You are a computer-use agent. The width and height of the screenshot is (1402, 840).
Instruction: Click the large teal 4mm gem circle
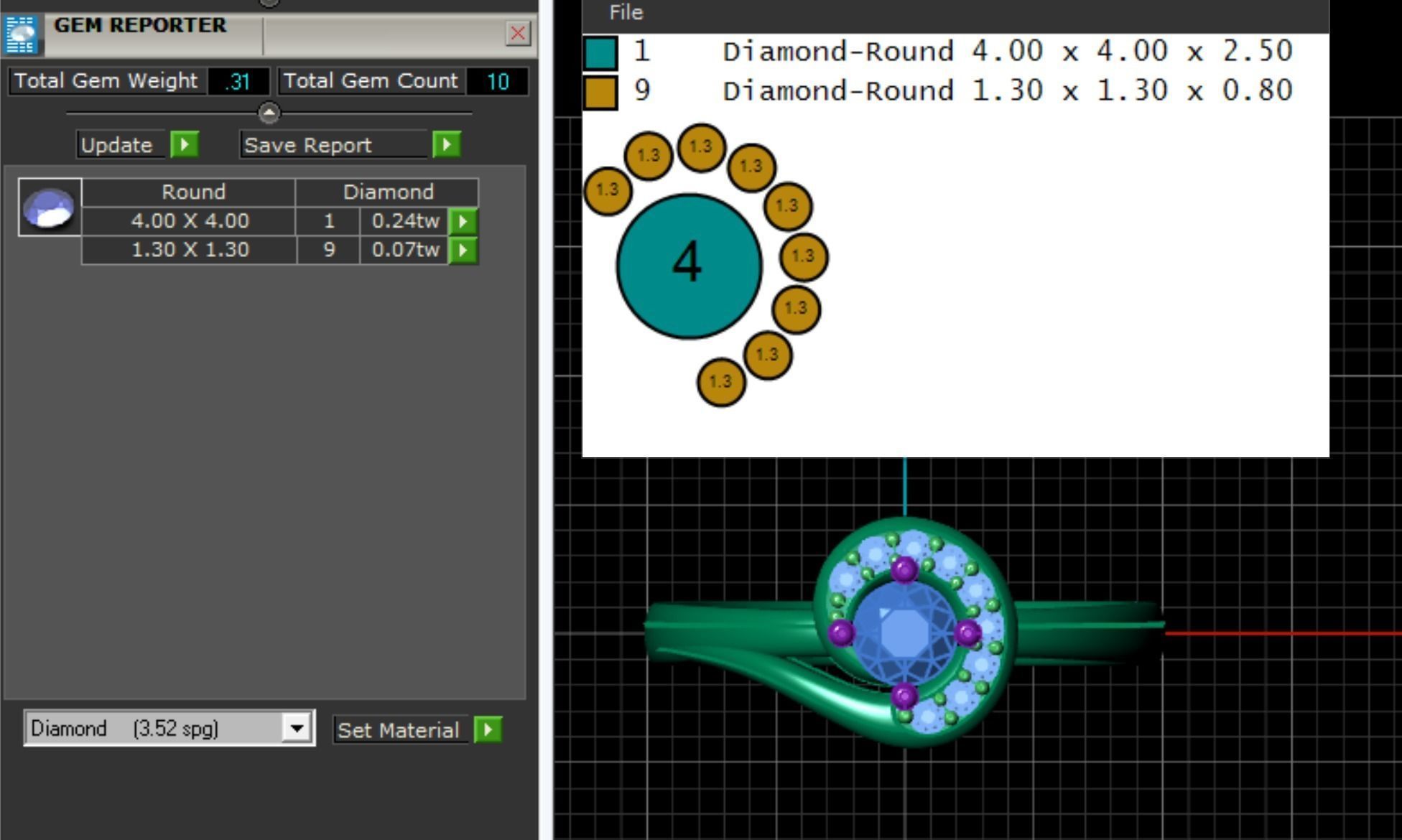[x=688, y=266]
